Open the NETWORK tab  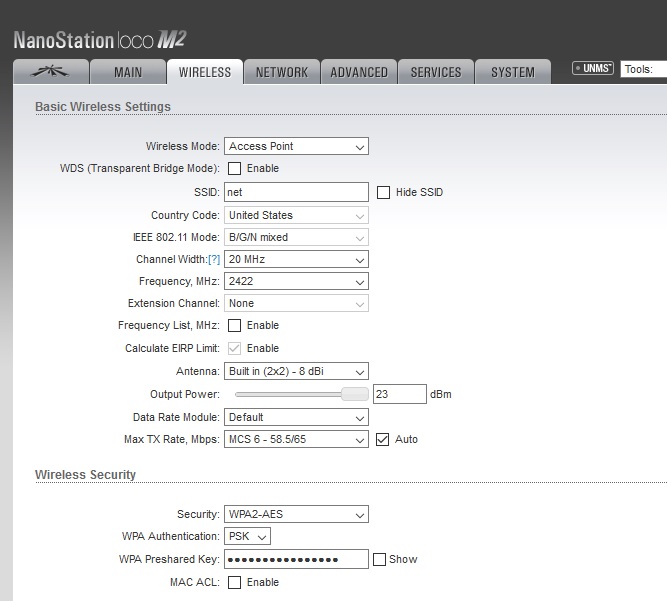pyautogui.click(x=282, y=72)
